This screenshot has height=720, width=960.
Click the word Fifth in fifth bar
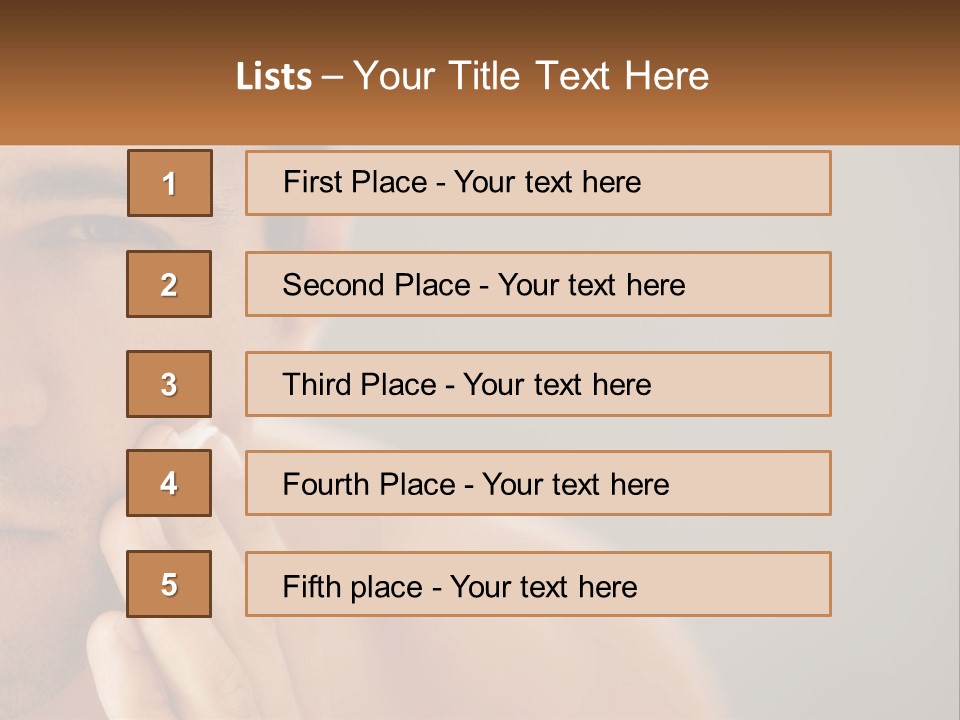point(310,586)
